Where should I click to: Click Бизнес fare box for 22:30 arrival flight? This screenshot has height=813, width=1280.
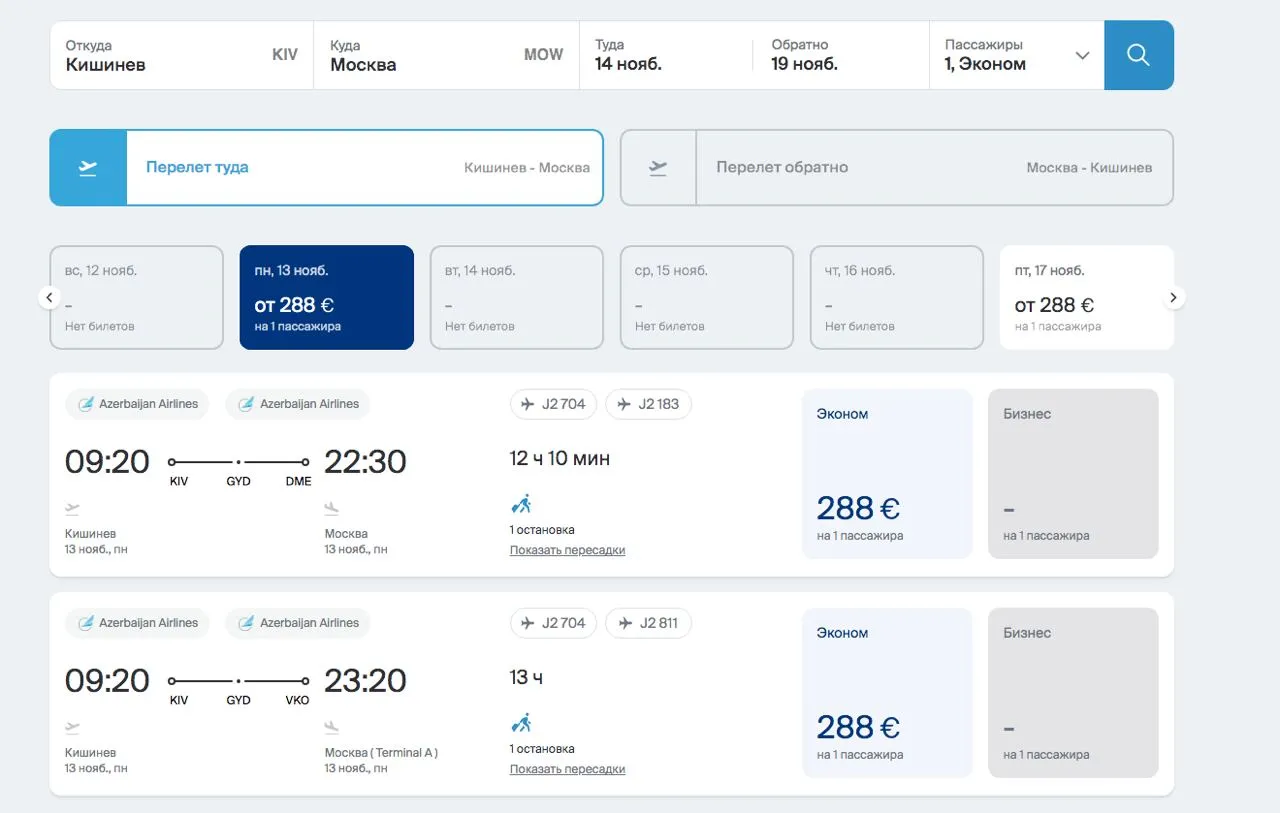1073,474
